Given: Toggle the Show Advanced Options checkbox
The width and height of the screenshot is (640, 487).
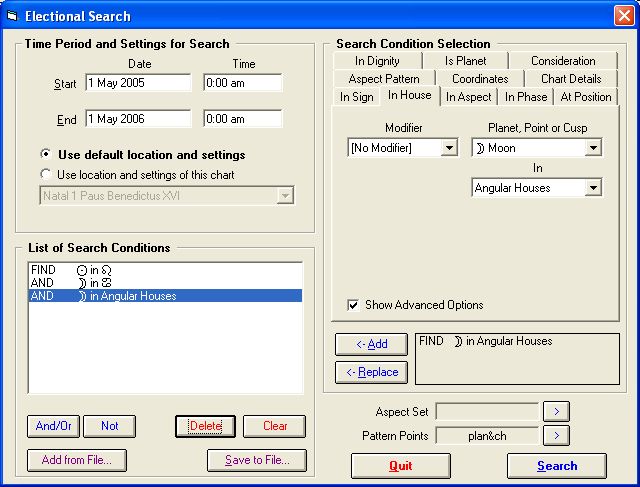Looking at the screenshot, I should [x=353, y=305].
